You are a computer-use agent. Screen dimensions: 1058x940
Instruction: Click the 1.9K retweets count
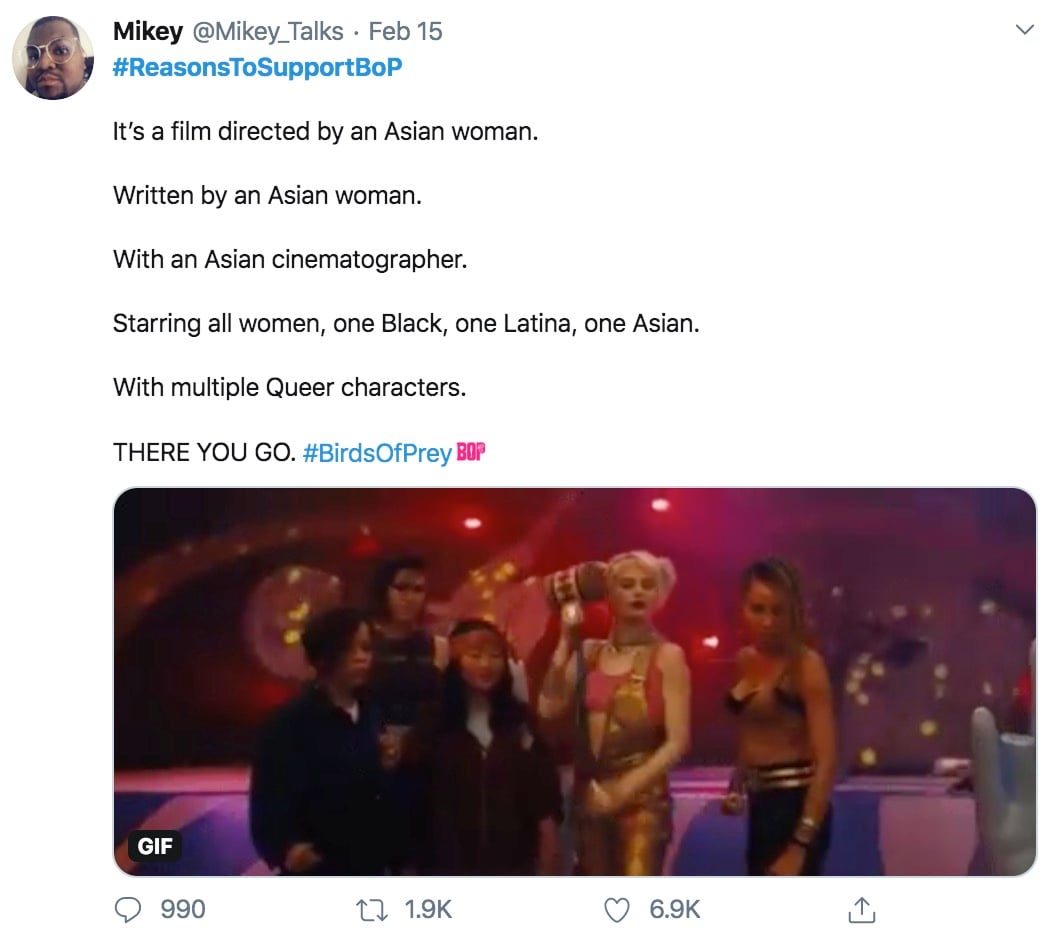pos(428,910)
